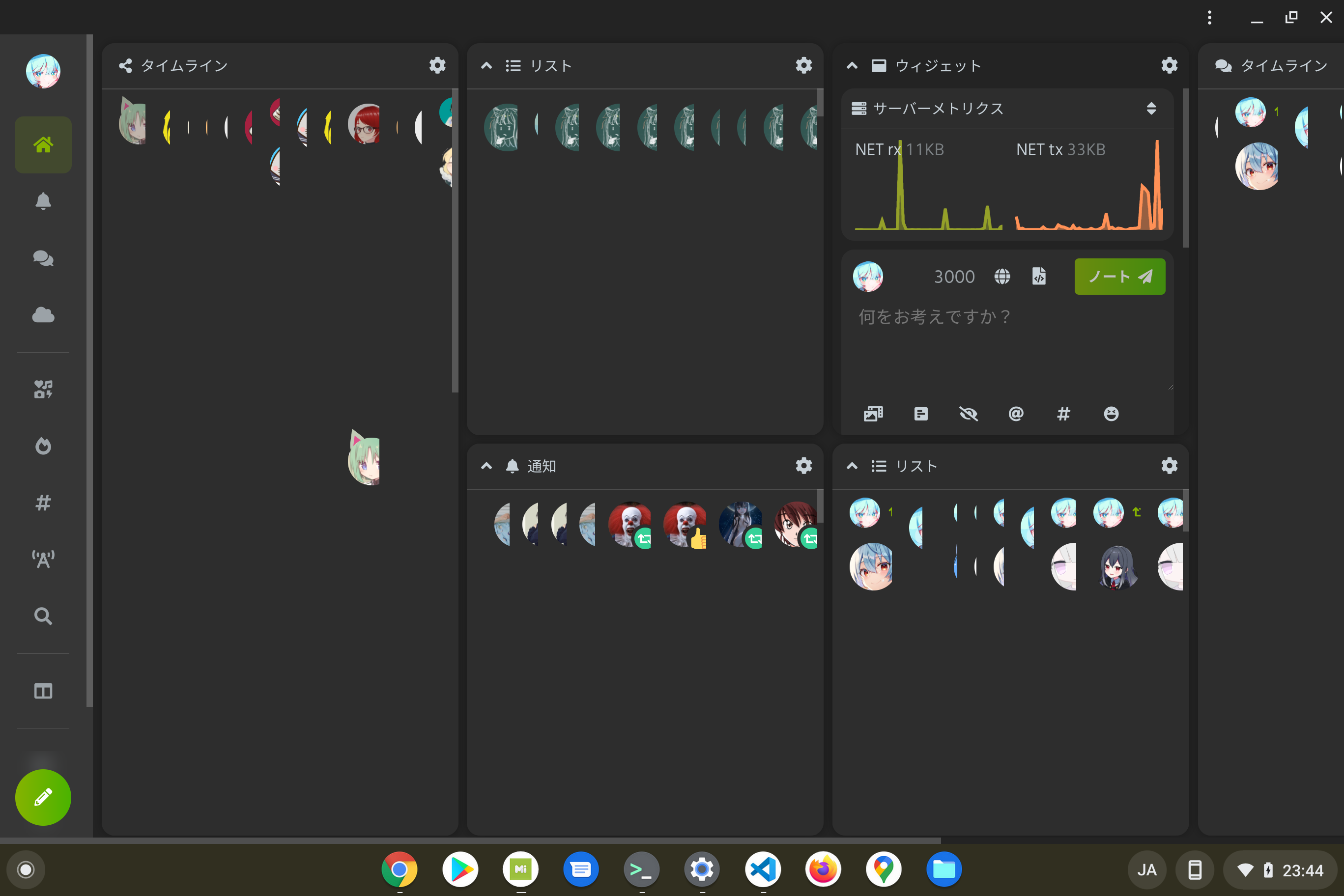
Task: Click the home button in sidebar
Action: click(x=43, y=144)
